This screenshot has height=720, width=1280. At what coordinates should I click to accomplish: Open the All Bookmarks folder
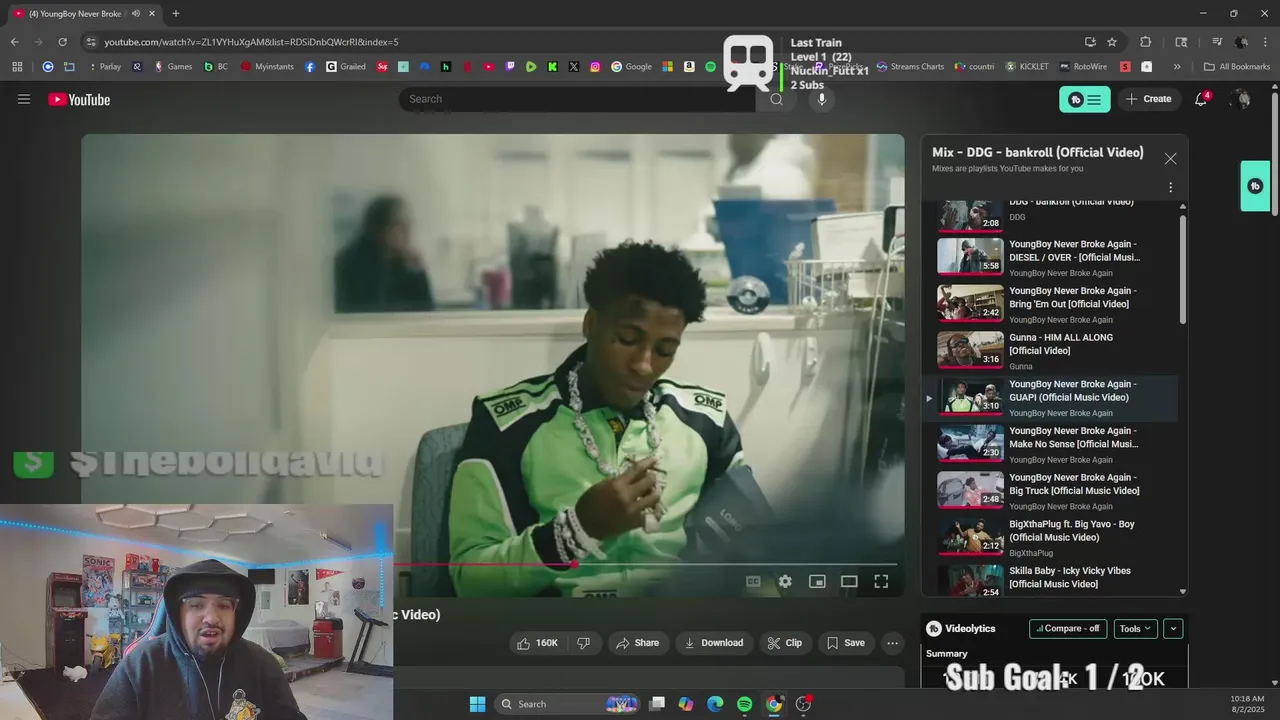(x=1237, y=67)
